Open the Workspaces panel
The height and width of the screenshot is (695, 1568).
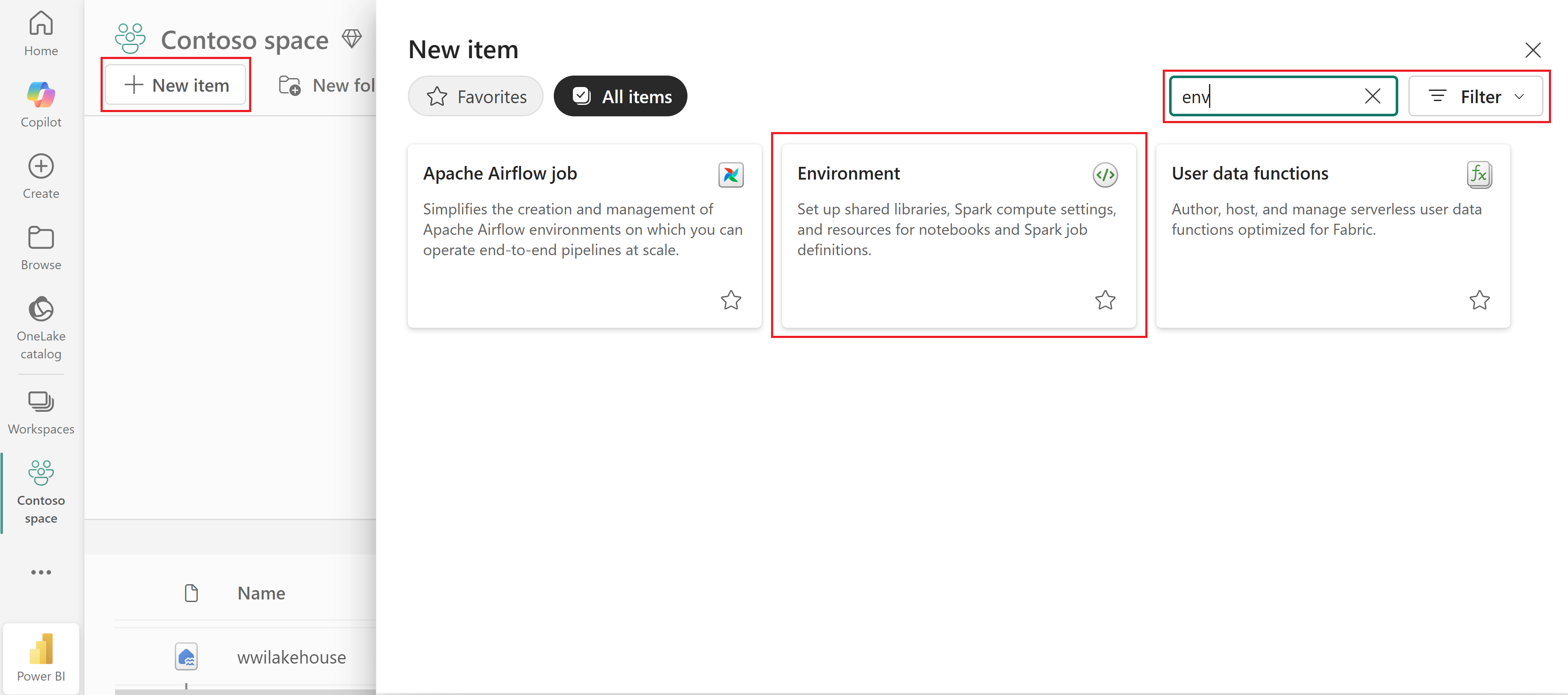click(41, 412)
